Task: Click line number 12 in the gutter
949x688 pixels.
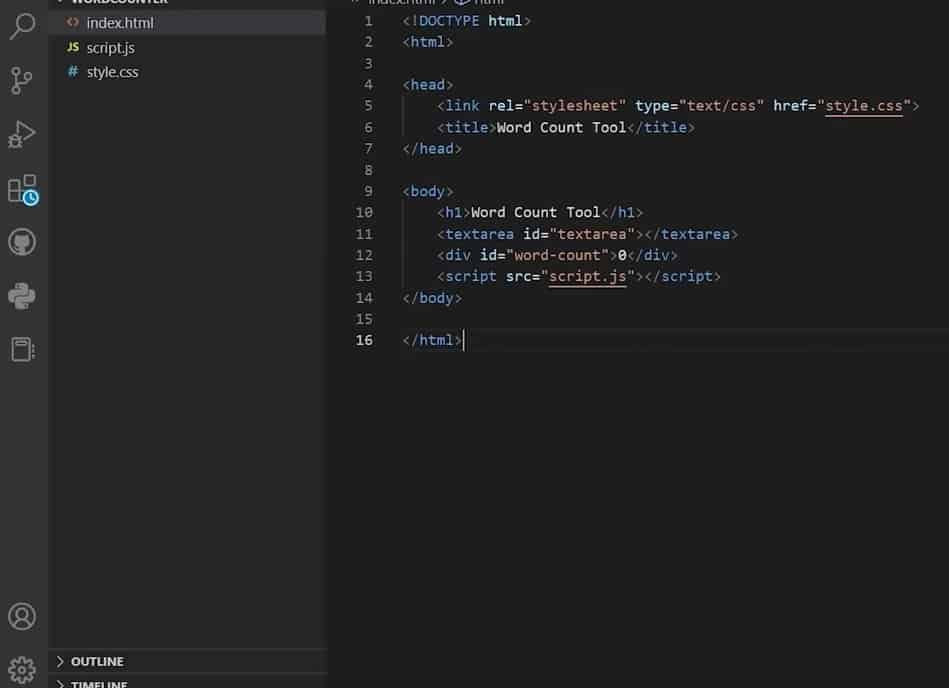Action: point(364,255)
